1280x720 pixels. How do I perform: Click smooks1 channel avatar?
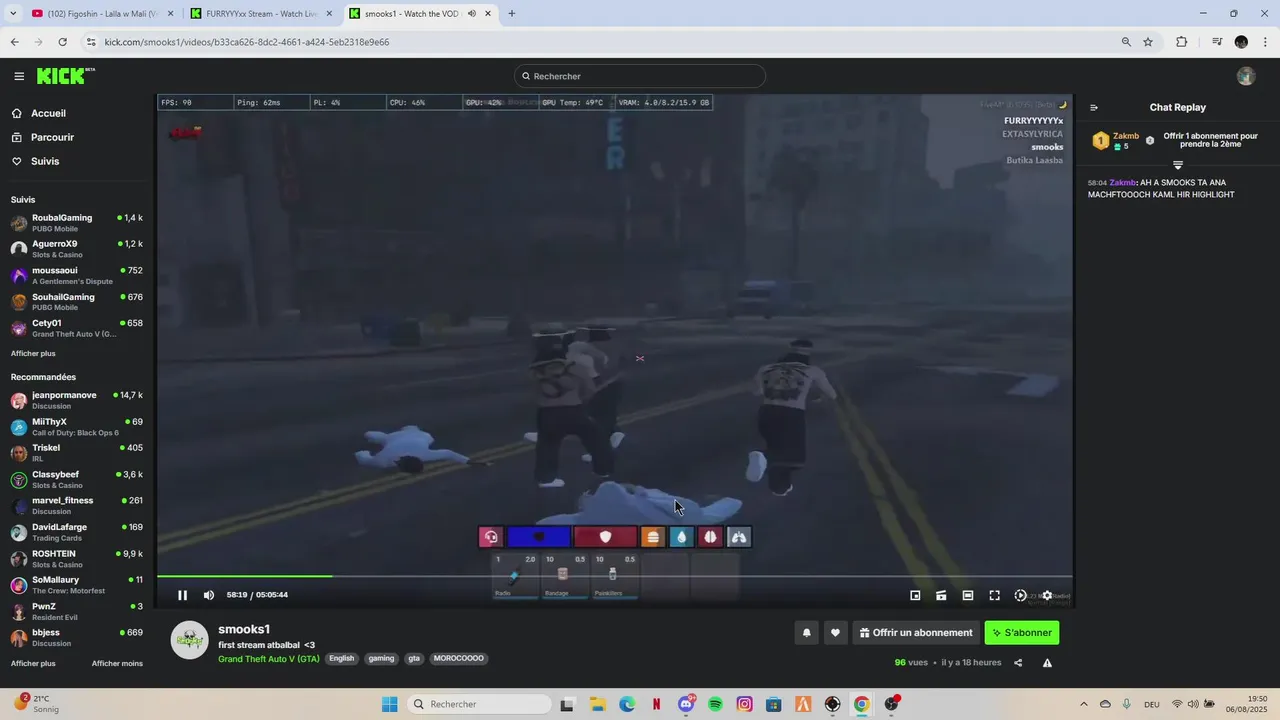click(x=190, y=640)
